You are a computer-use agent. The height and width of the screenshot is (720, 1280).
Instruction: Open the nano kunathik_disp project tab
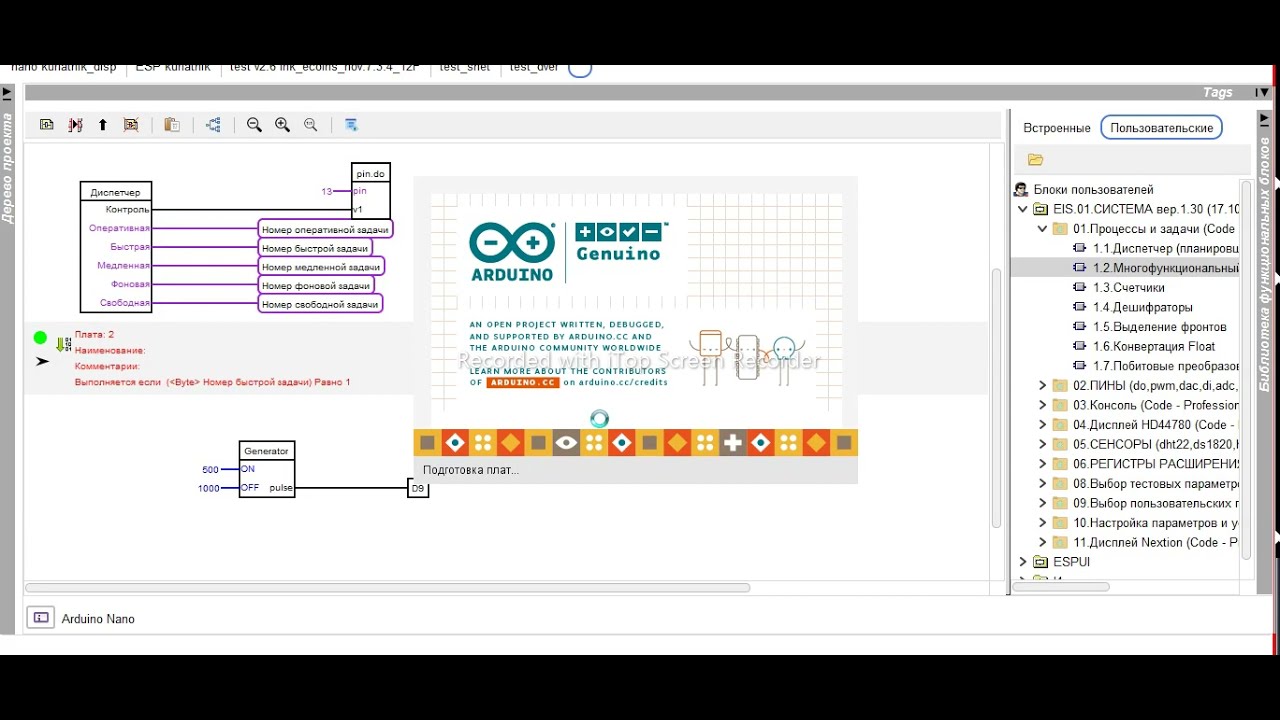(x=63, y=69)
